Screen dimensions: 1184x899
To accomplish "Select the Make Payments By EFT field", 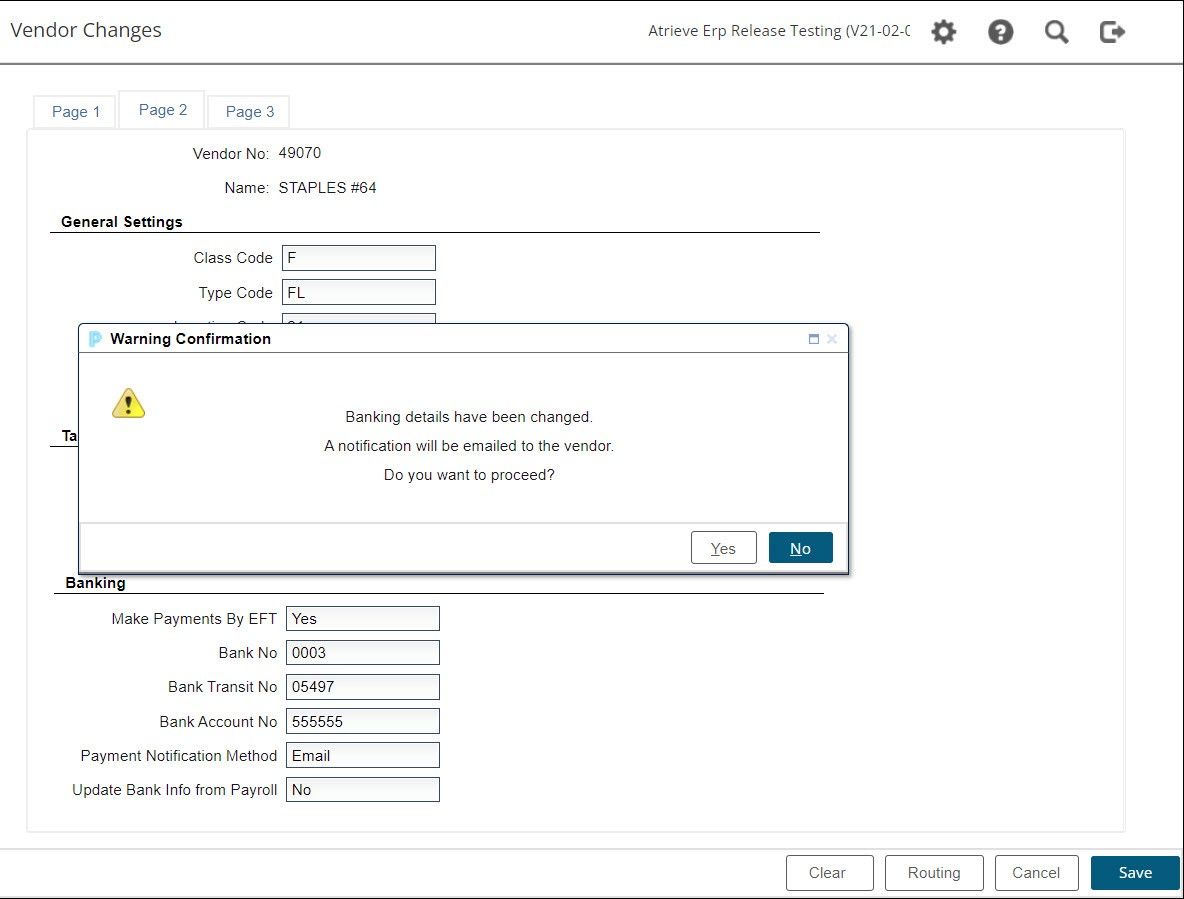I will pos(362,619).
